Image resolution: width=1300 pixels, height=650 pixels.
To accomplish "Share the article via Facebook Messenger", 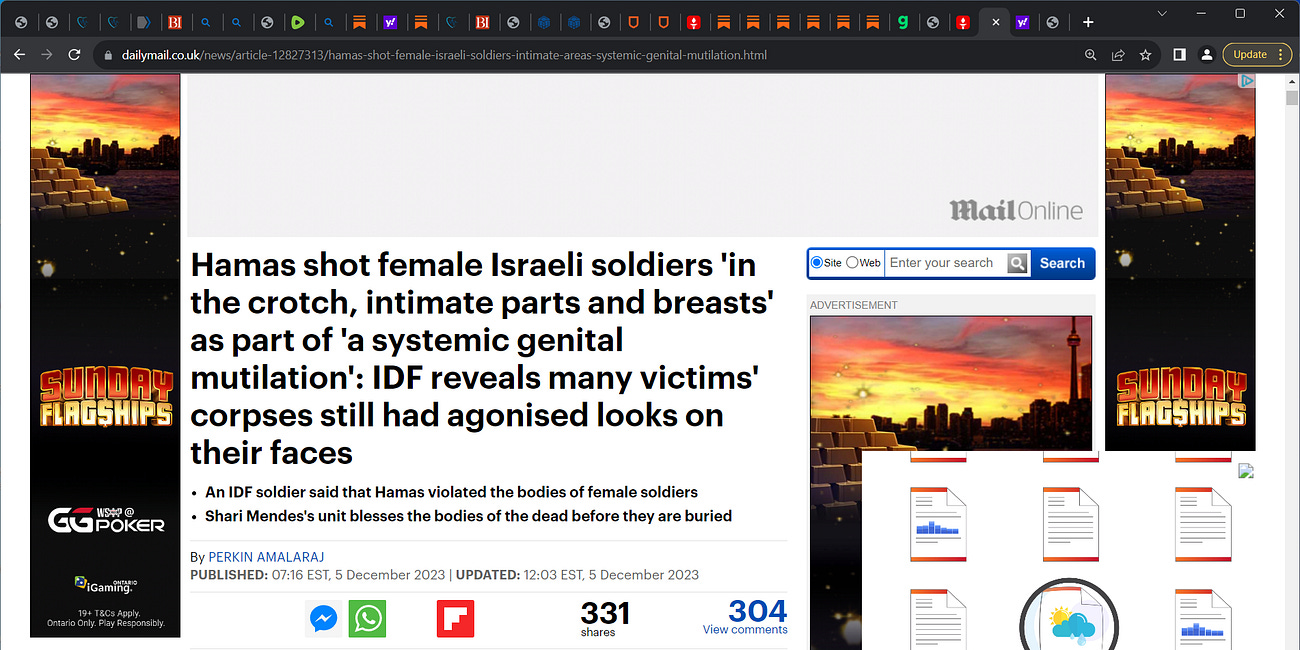I will (x=323, y=618).
